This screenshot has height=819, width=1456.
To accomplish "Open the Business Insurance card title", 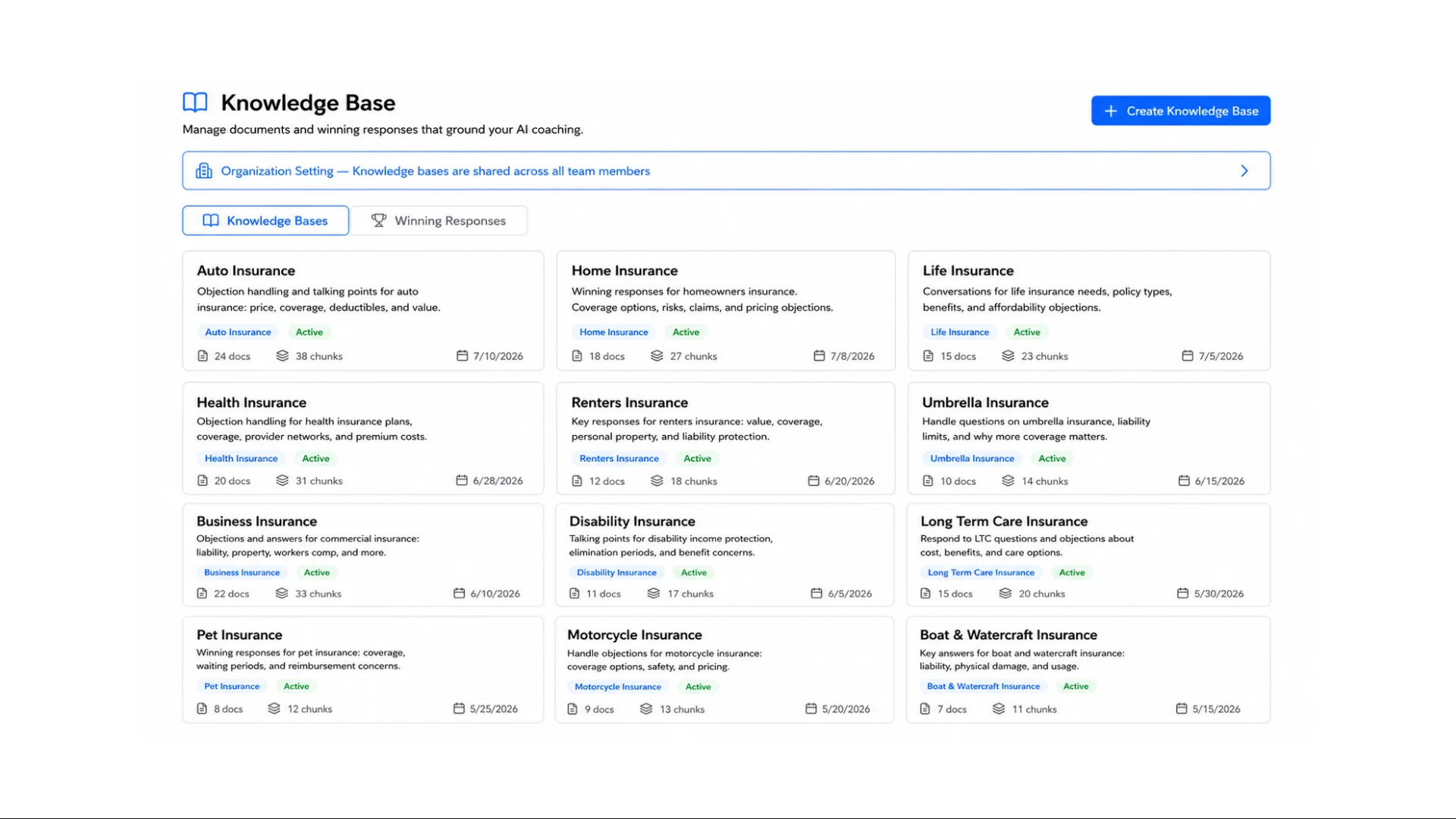I will (x=256, y=522).
